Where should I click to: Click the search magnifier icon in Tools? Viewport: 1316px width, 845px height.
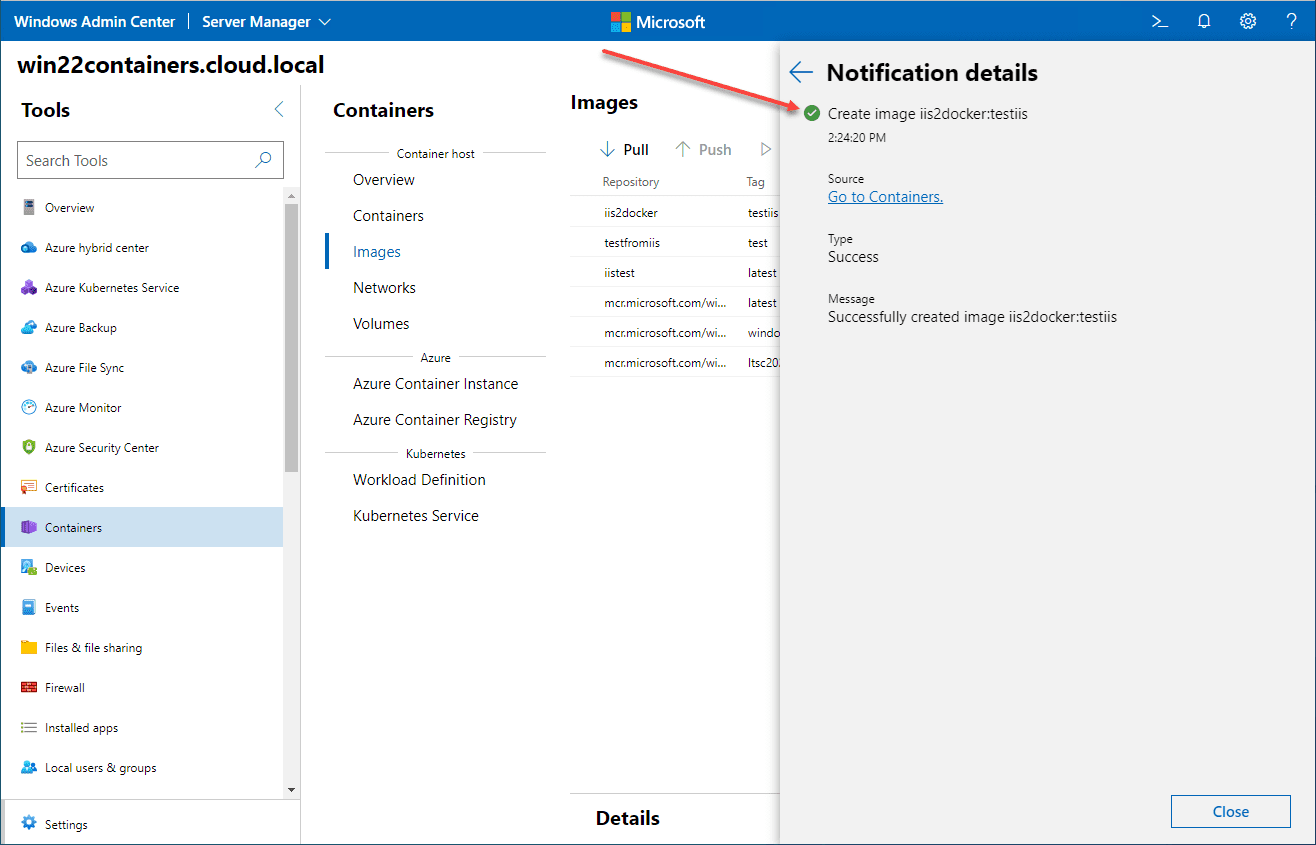[x=264, y=160]
